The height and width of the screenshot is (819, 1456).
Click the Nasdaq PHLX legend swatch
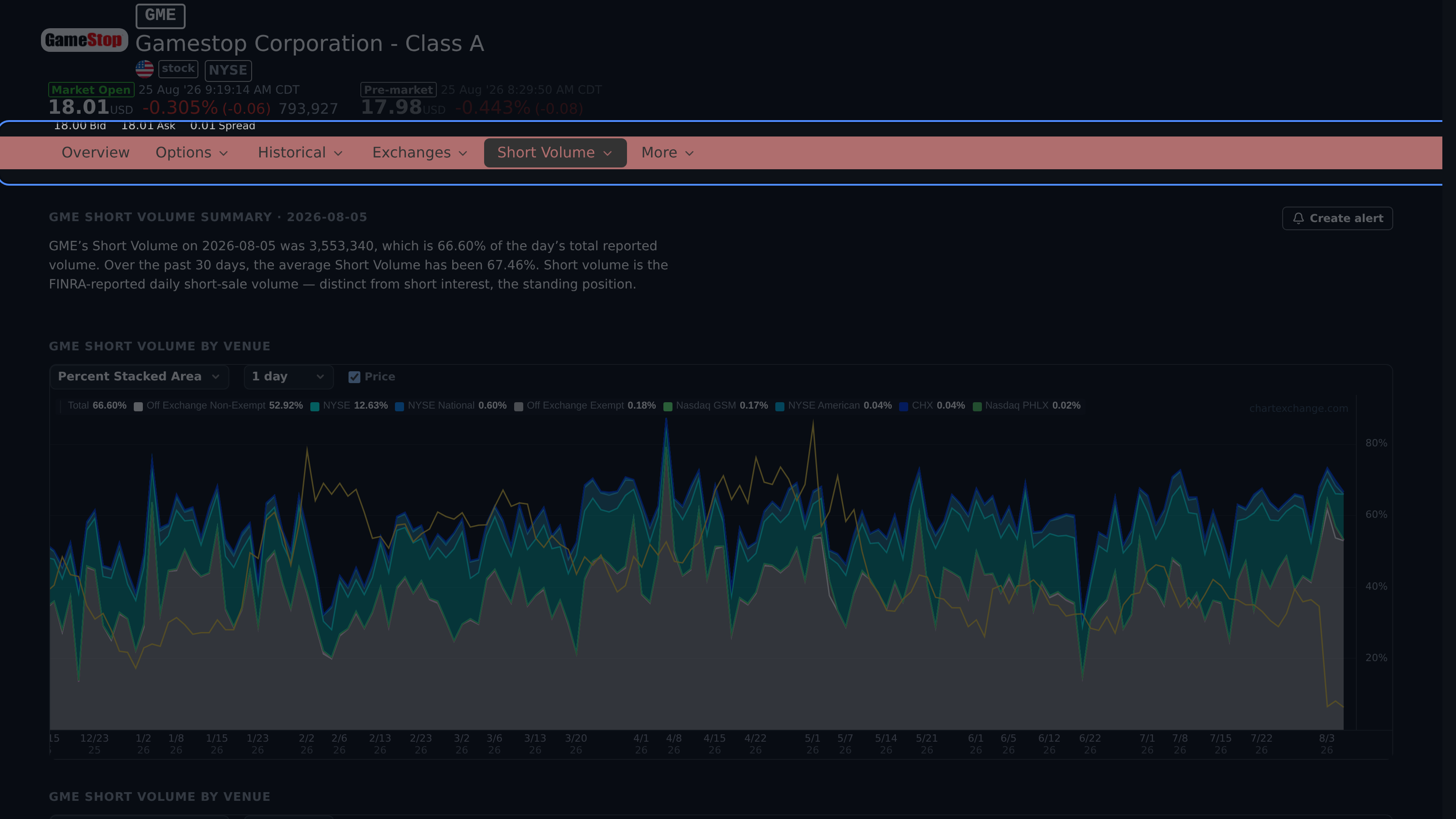tap(977, 406)
